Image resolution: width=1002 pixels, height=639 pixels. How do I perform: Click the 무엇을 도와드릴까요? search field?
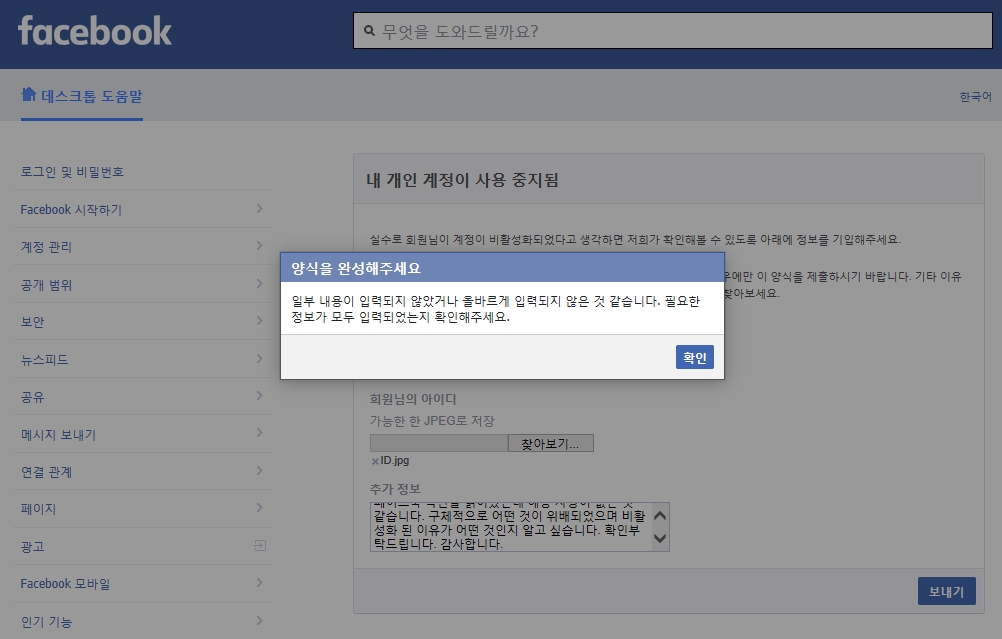(x=673, y=31)
